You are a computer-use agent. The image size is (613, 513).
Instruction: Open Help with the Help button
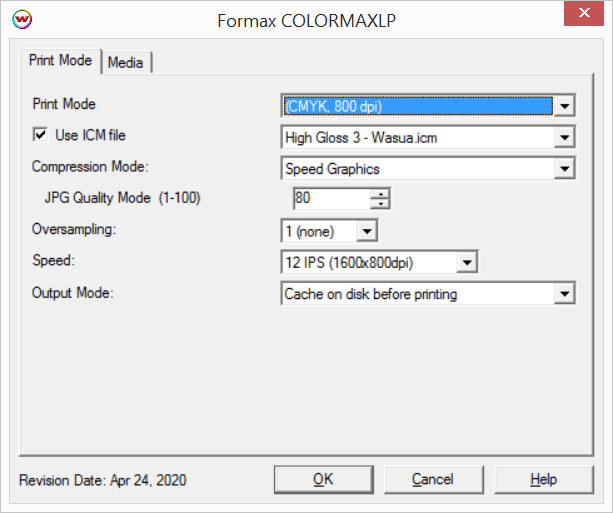[543, 479]
